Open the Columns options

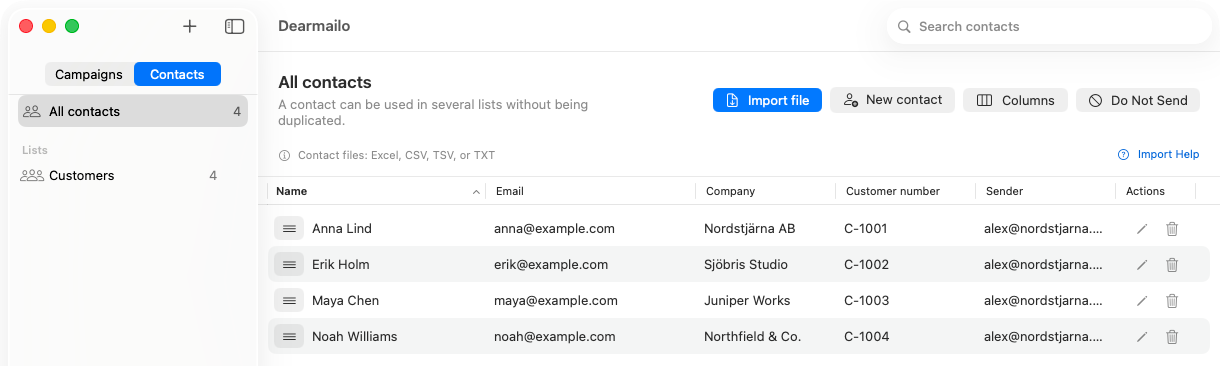tap(1015, 100)
